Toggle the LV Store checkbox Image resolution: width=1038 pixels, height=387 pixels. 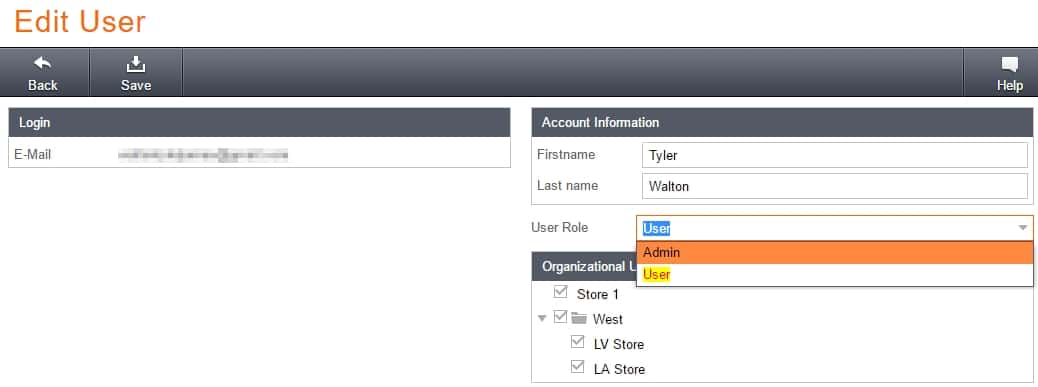pyautogui.click(x=578, y=342)
